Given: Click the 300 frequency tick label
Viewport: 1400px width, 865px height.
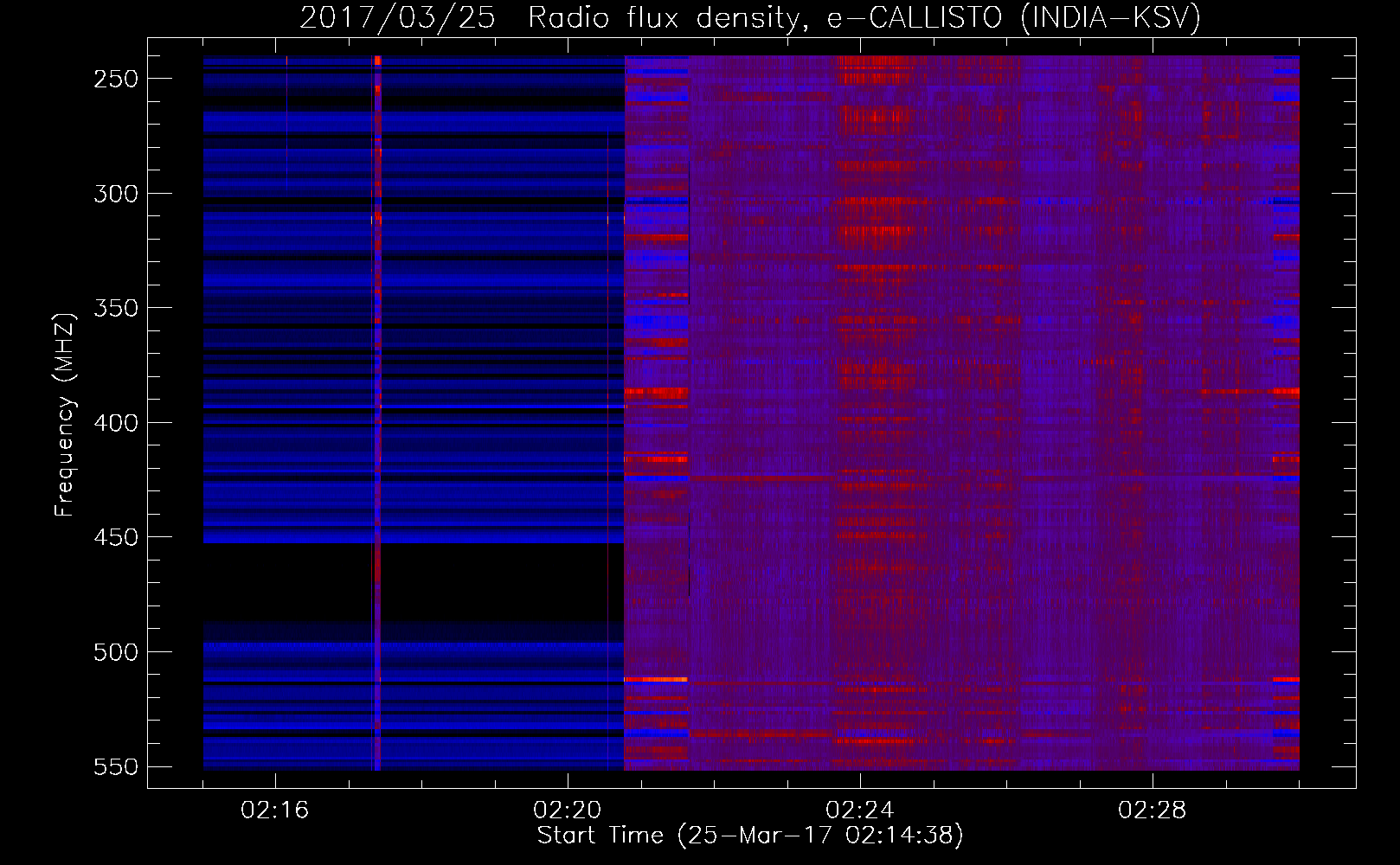Looking at the screenshot, I should [116, 194].
